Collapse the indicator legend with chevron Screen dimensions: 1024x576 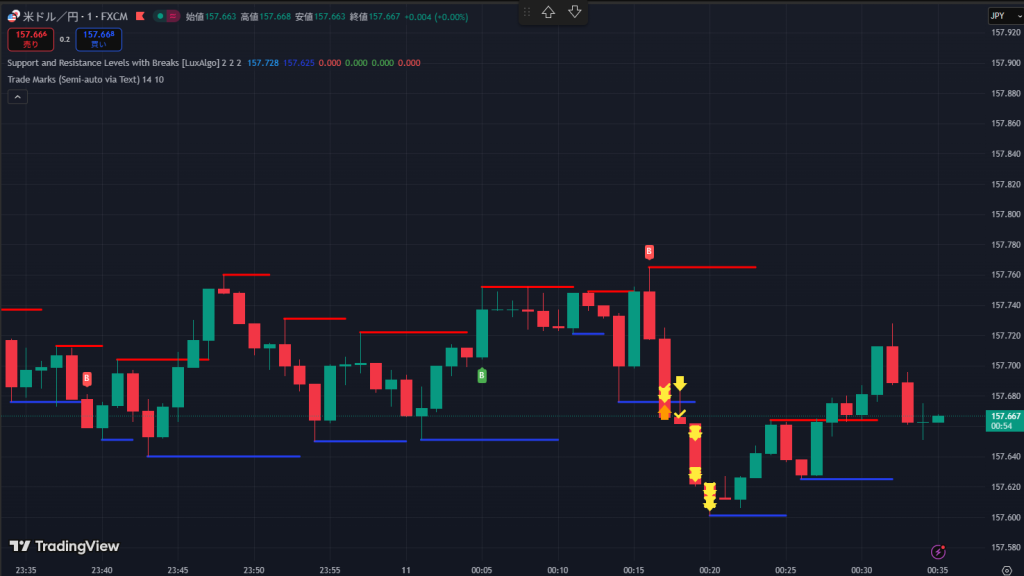pos(17,97)
